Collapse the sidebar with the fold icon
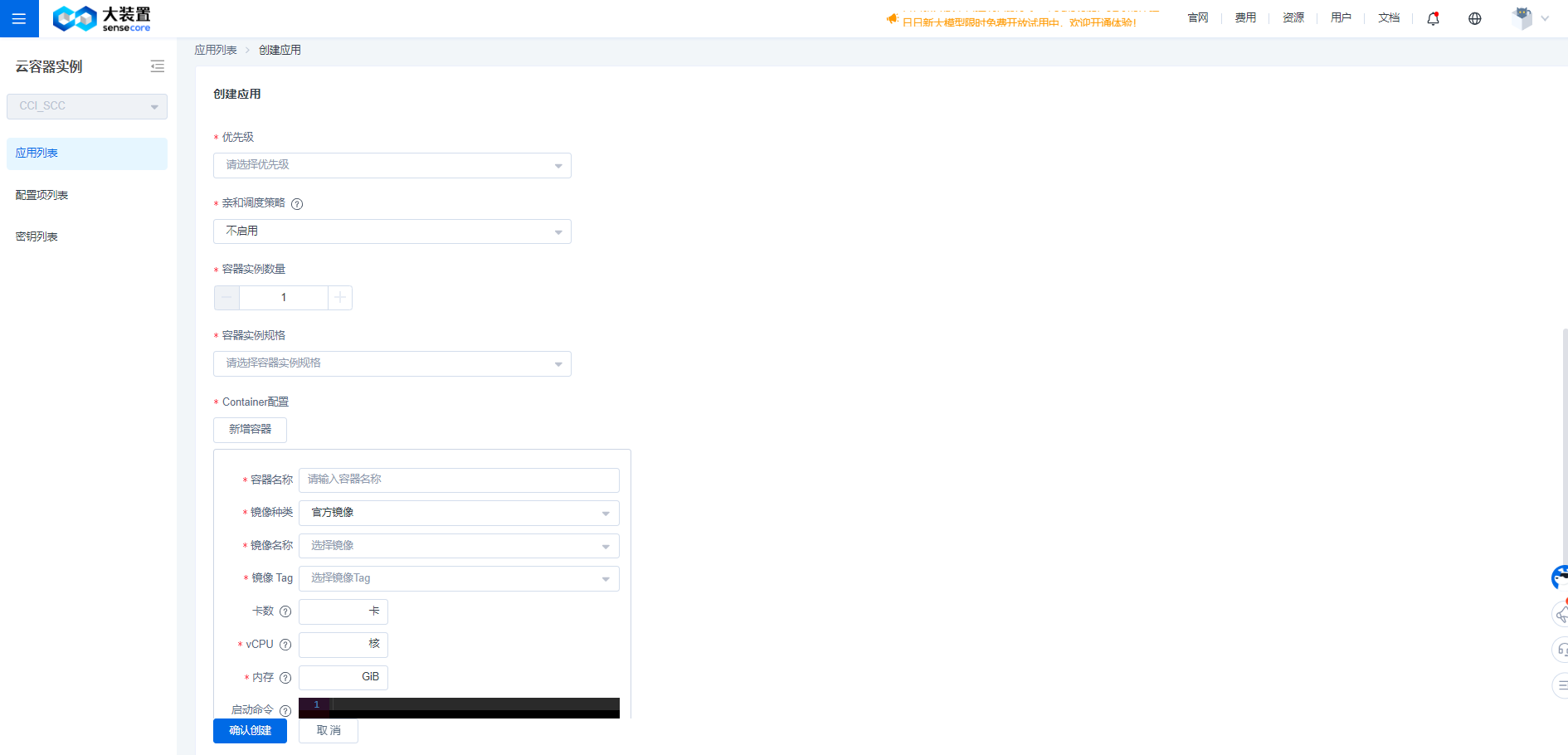 157,66
